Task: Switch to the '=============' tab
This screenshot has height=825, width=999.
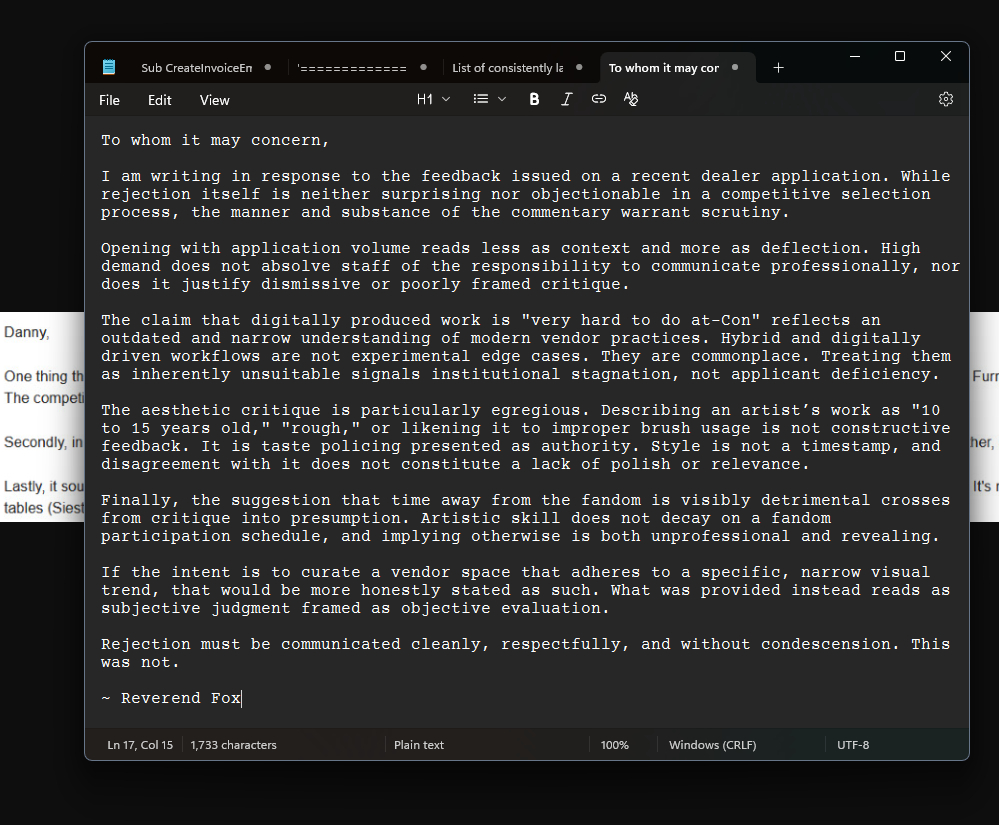Action: coord(352,68)
